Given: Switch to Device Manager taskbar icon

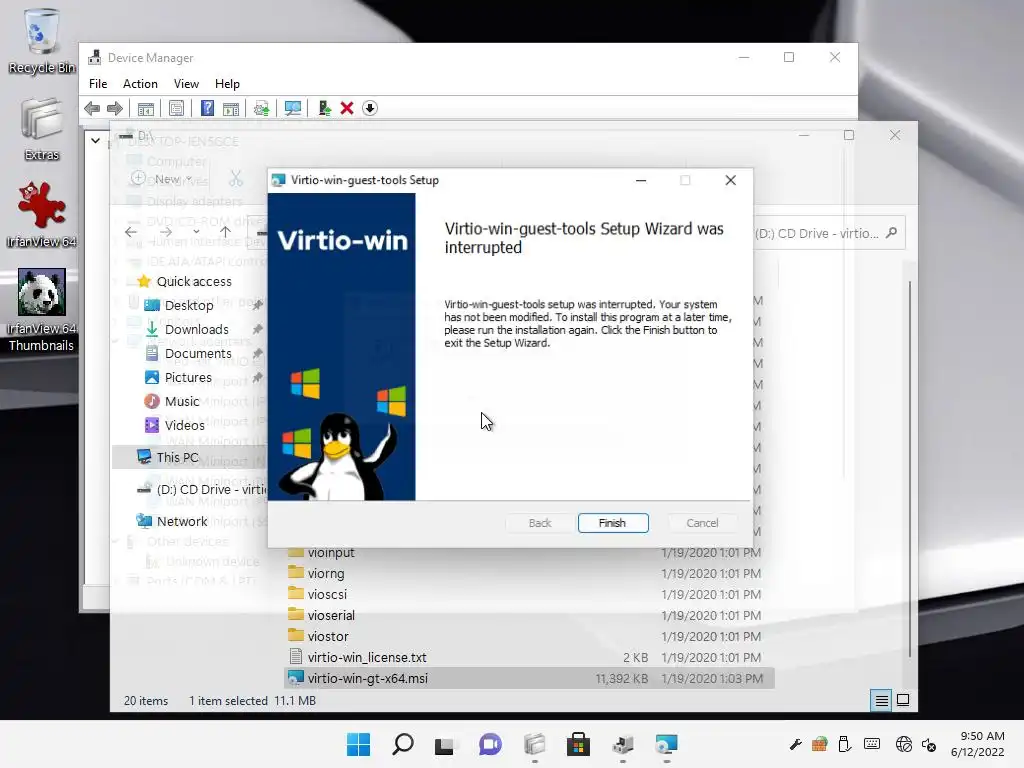Looking at the screenshot, I should [622, 744].
